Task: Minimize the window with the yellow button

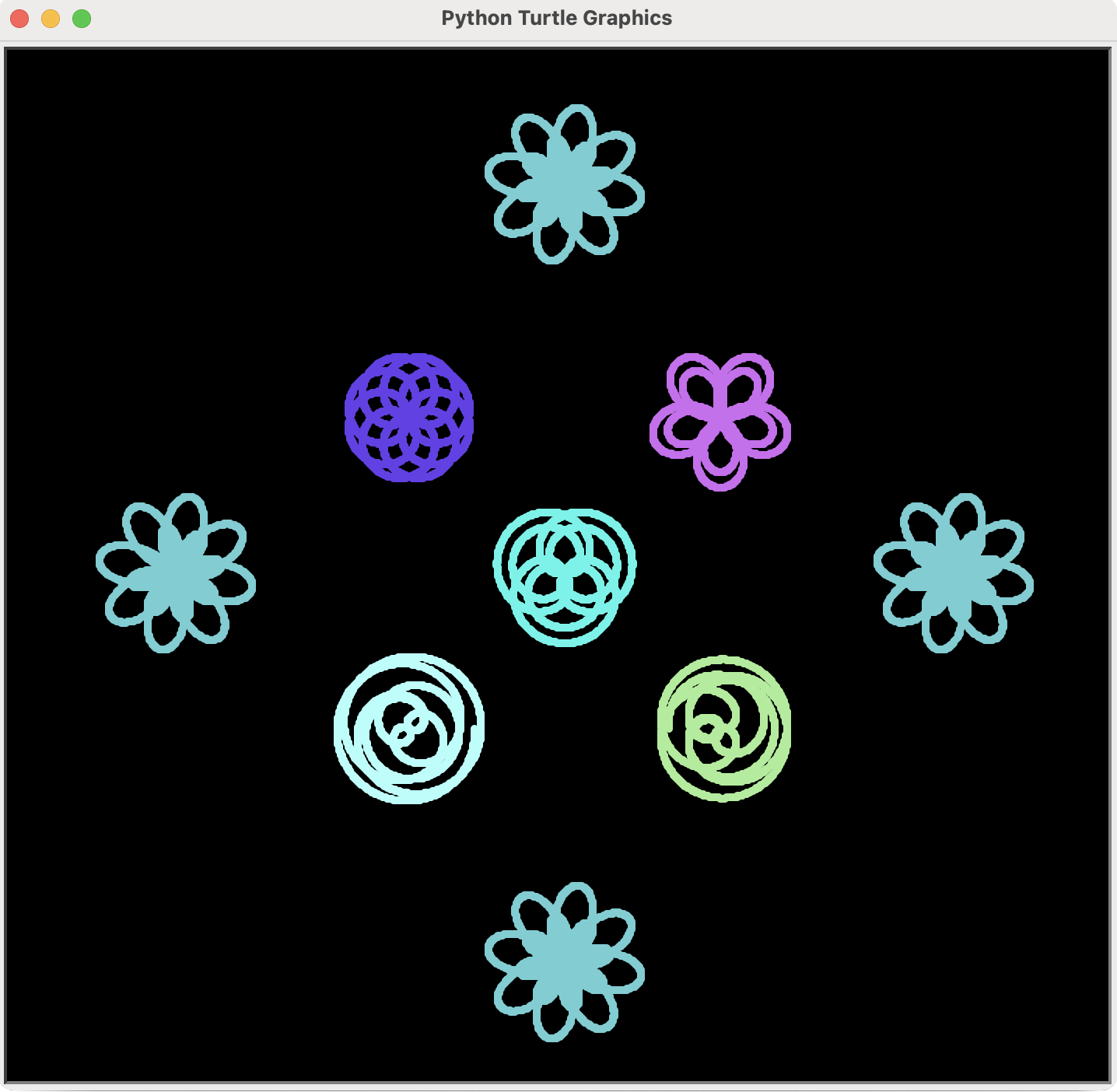Action: (51, 19)
